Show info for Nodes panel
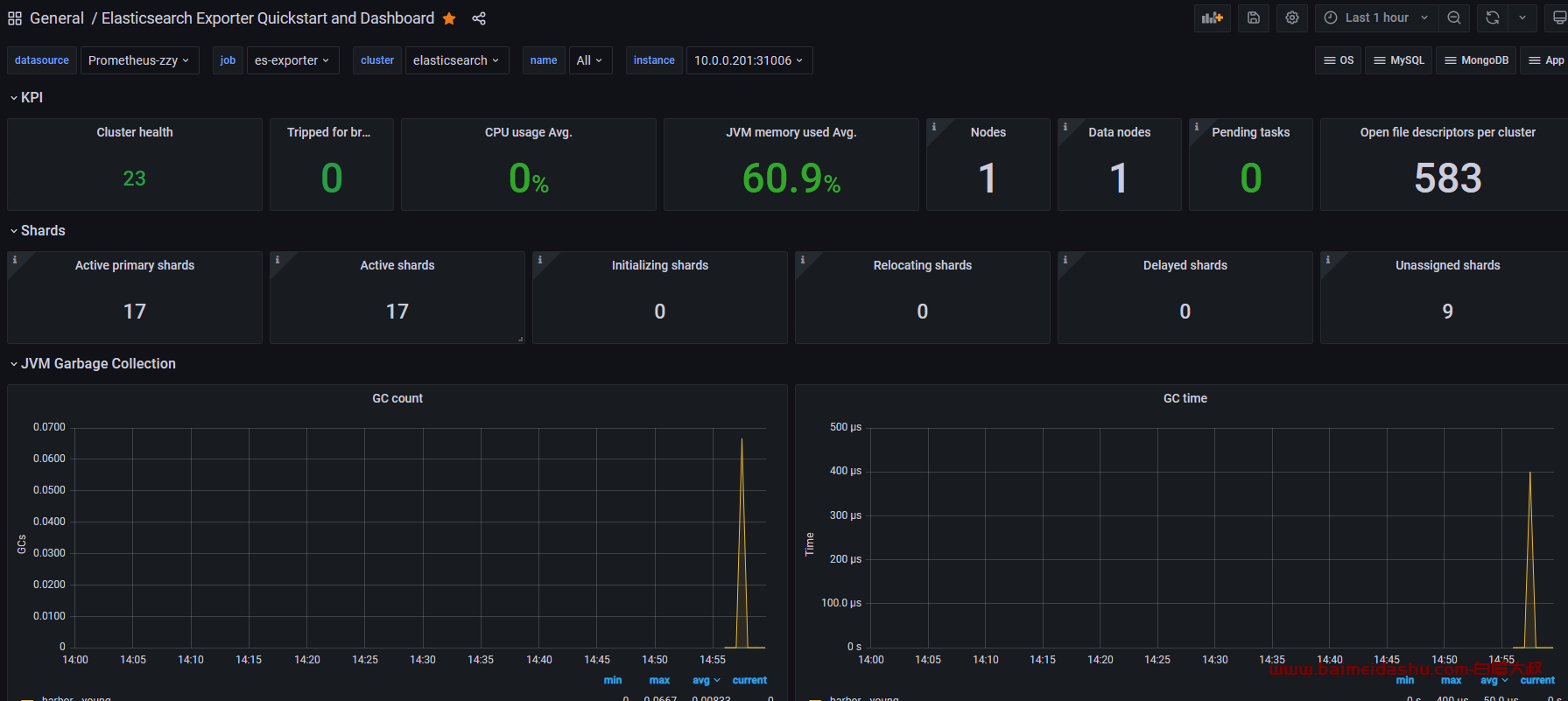 click(933, 127)
